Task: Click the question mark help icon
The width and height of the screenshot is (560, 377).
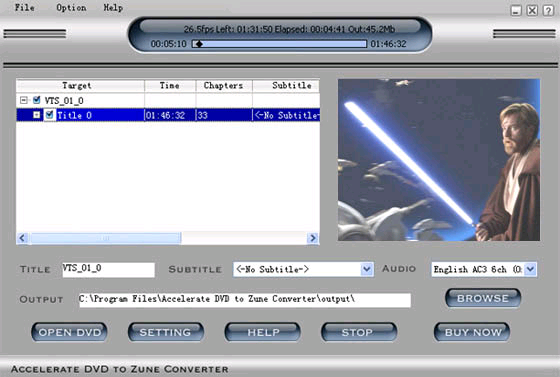Action: pyautogui.click(x=548, y=10)
